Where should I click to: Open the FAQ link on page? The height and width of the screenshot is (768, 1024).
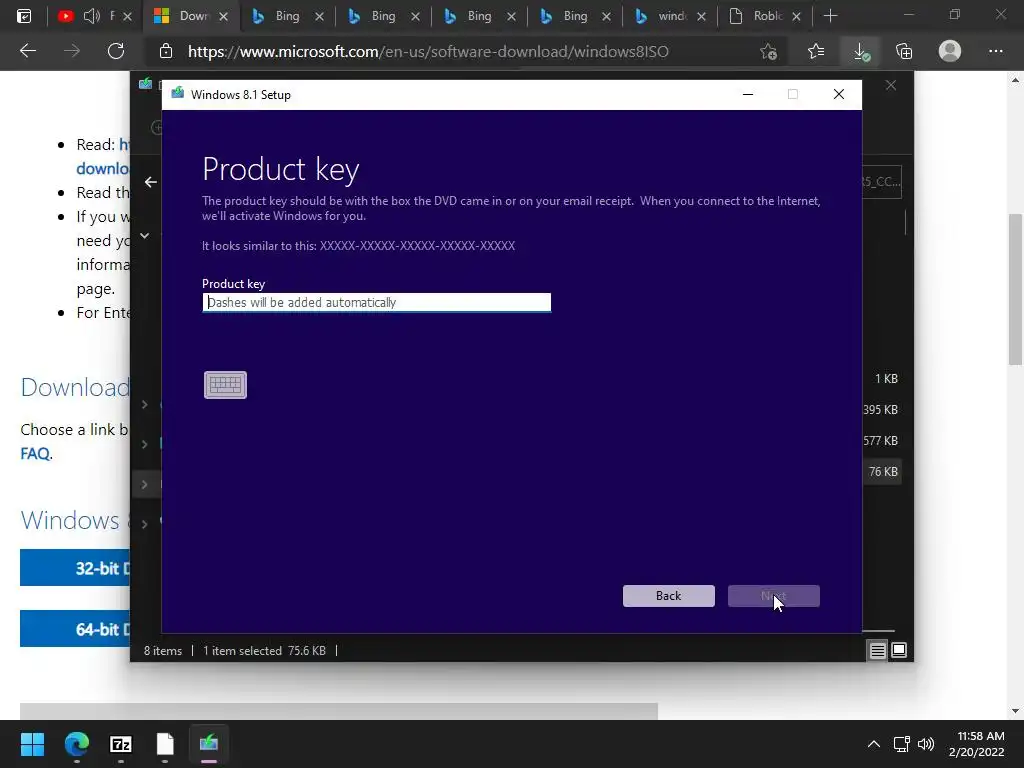(x=35, y=453)
